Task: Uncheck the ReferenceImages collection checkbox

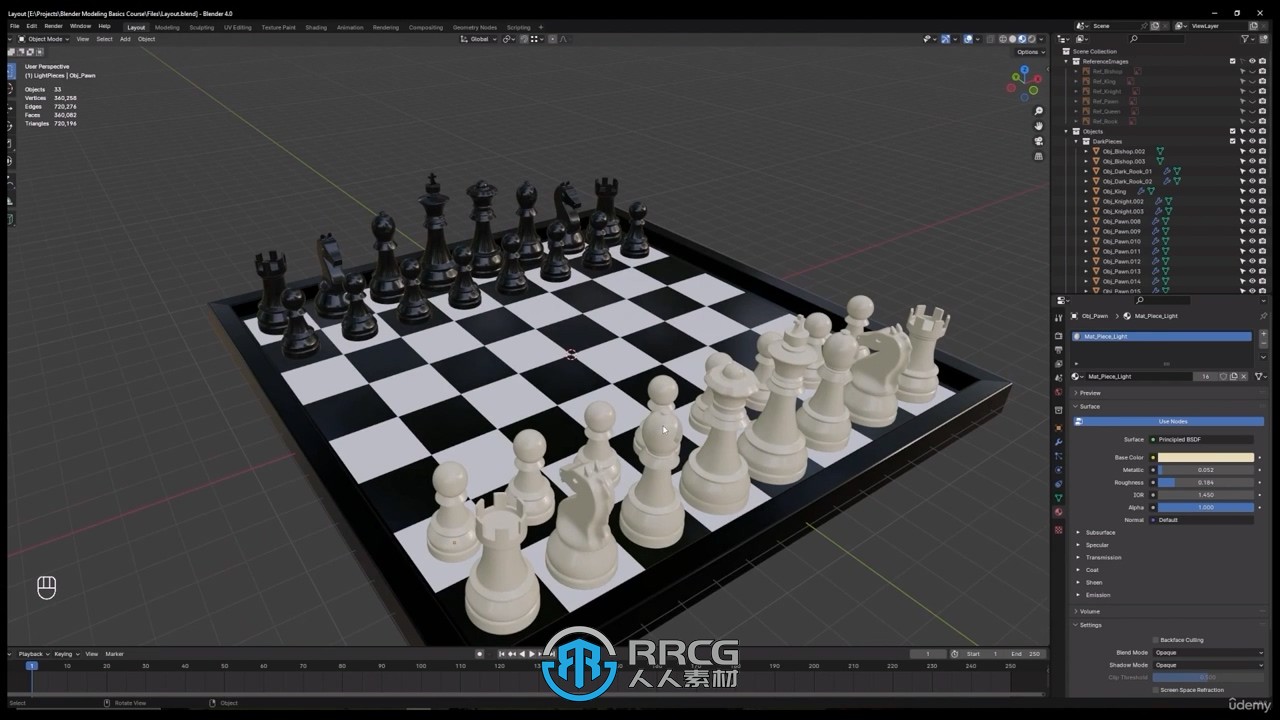Action: point(1233,61)
